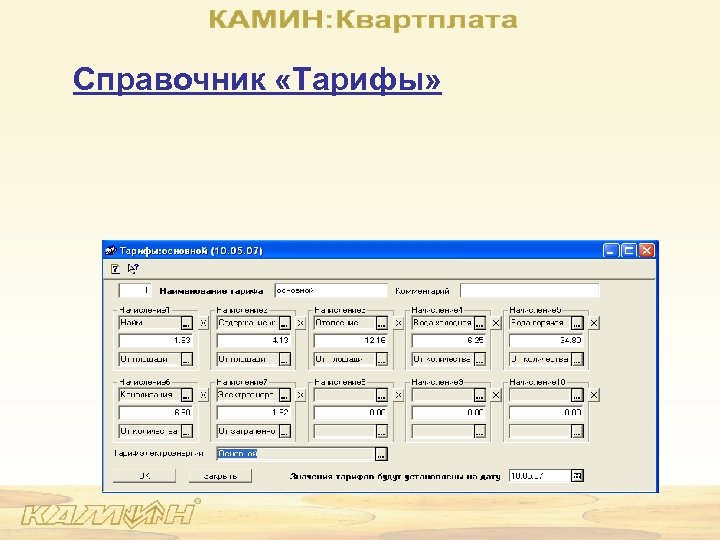This screenshot has width=720, height=540.
Task: Minimize the Тарифы:основной window
Action: 611,251
